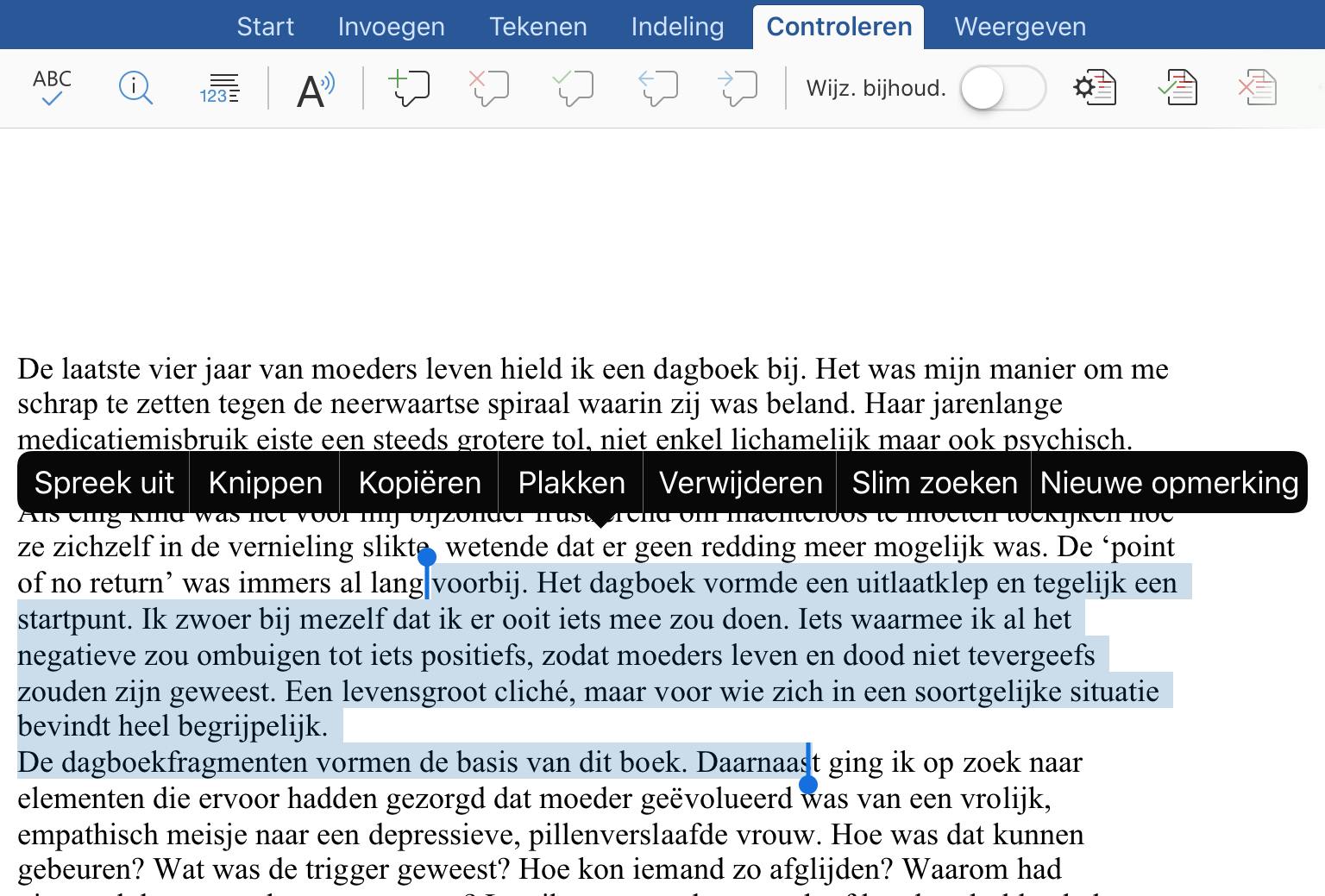This screenshot has width=1325, height=896.
Task: Resolve the active comment
Action: pos(574,87)
